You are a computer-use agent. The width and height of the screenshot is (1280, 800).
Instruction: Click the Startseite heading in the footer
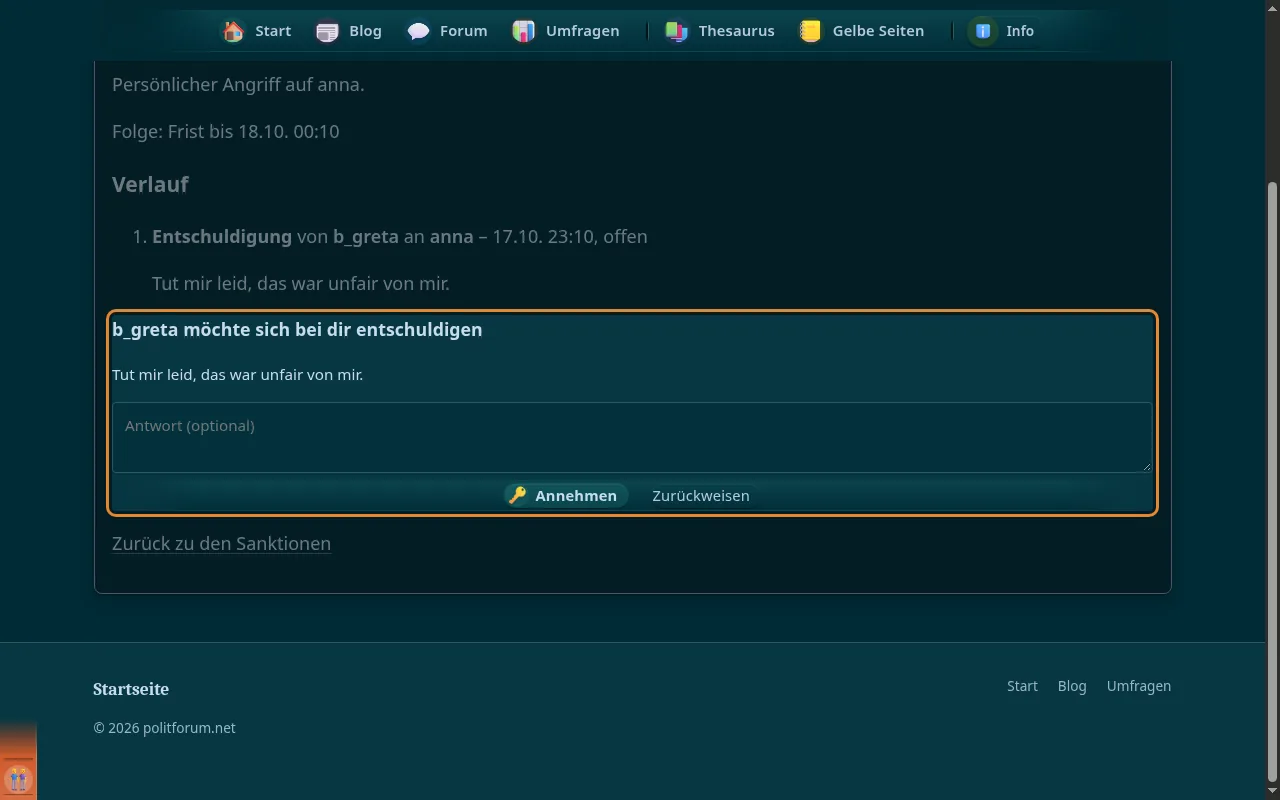[x=131, y=689]
